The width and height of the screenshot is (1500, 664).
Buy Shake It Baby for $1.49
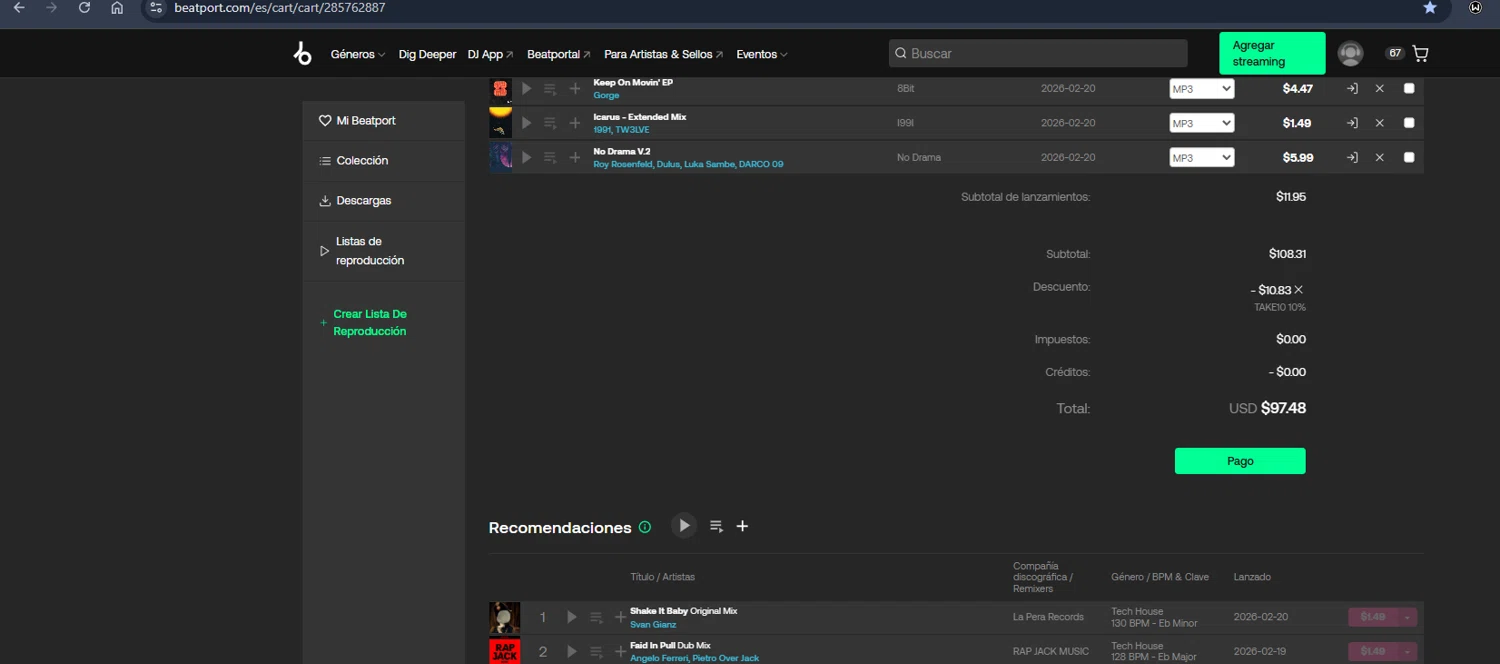click(1373, 617)
